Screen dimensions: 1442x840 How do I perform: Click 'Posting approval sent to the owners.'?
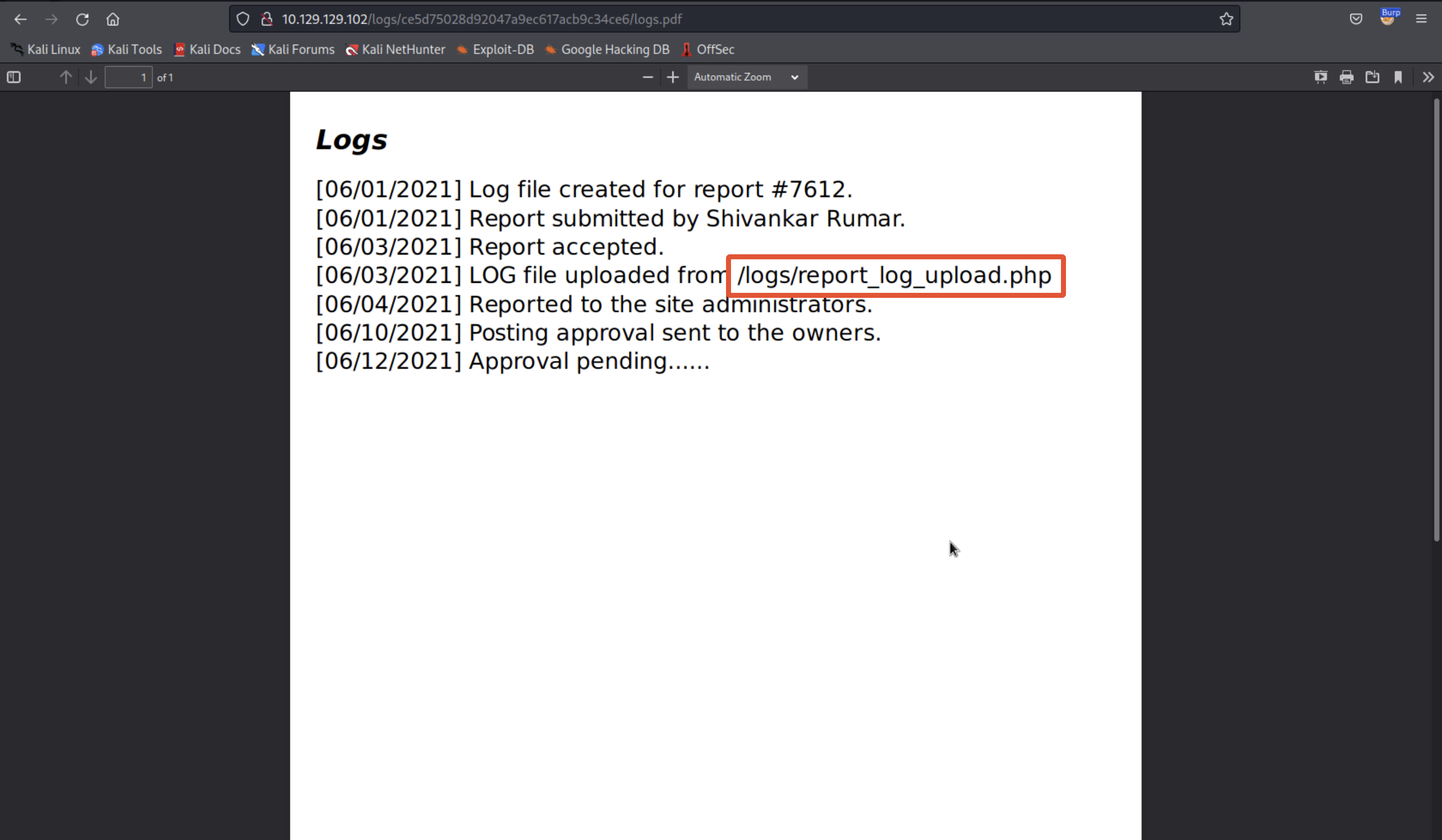[675, 333]
